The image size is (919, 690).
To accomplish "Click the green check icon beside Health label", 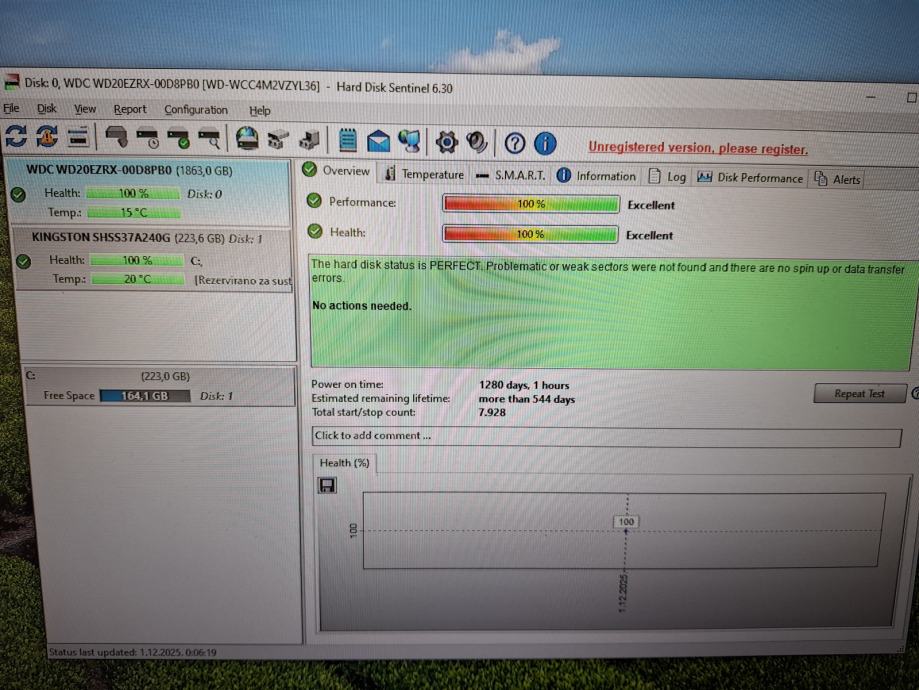I will tap(315, 232).
